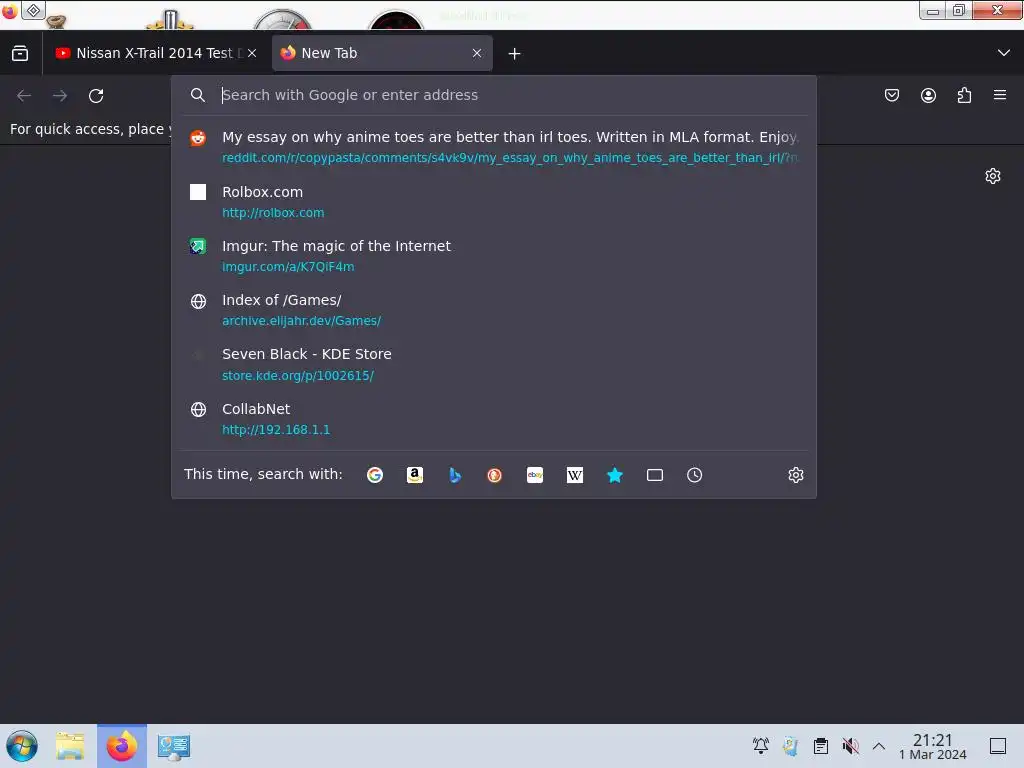
Task: Search this time with DuckDuckGo
Action: (494, 475)
